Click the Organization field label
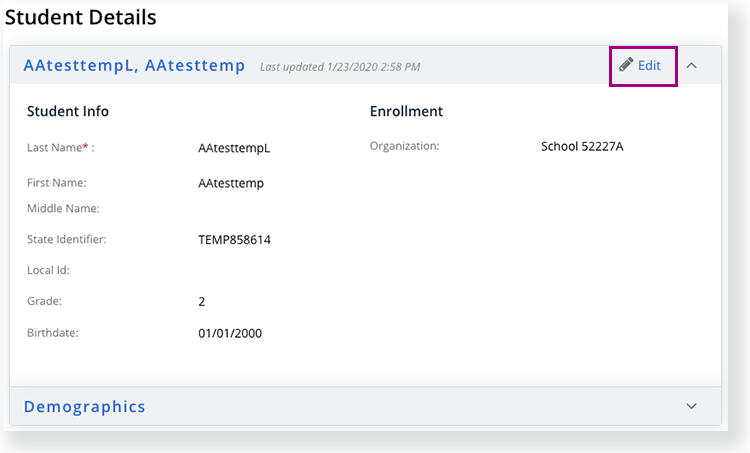This screenshot has width=750, height=453. (x=405, y=146)
